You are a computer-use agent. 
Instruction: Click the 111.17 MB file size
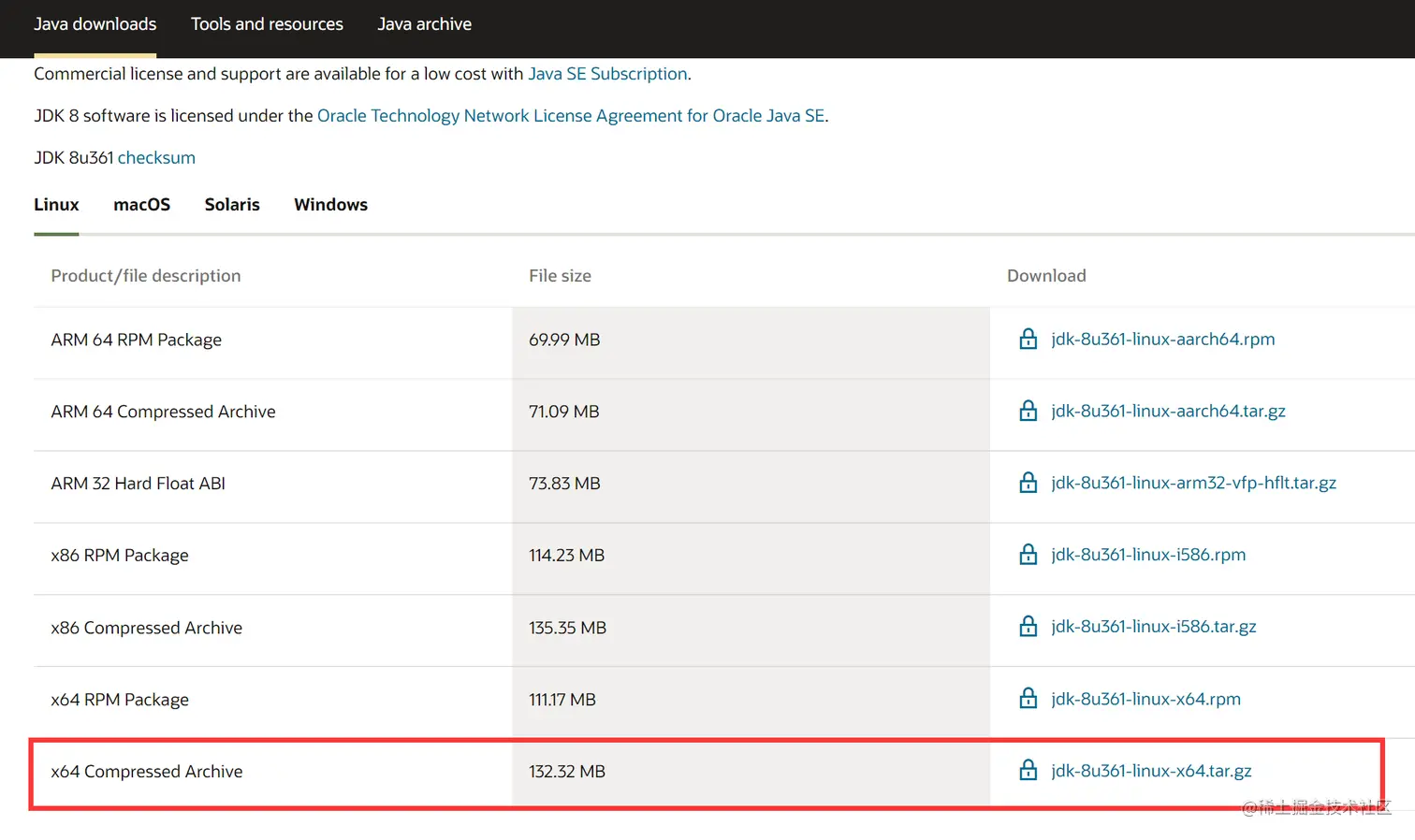pos(562,700)
